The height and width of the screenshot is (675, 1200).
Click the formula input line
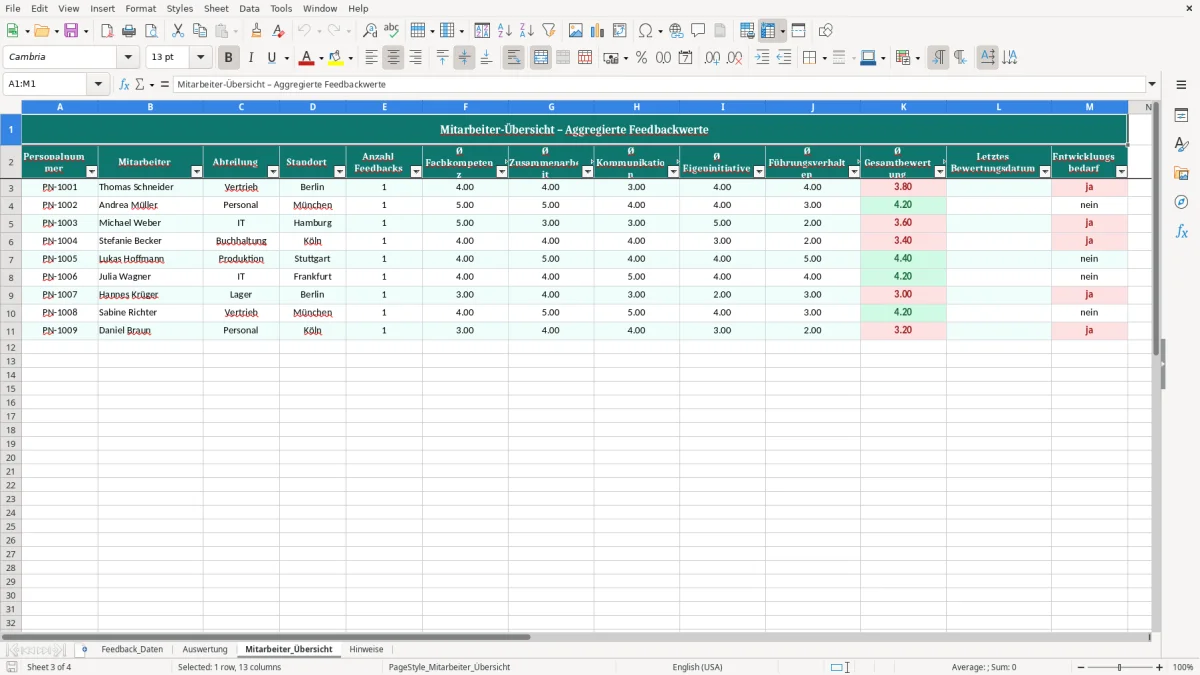(659, 85)
